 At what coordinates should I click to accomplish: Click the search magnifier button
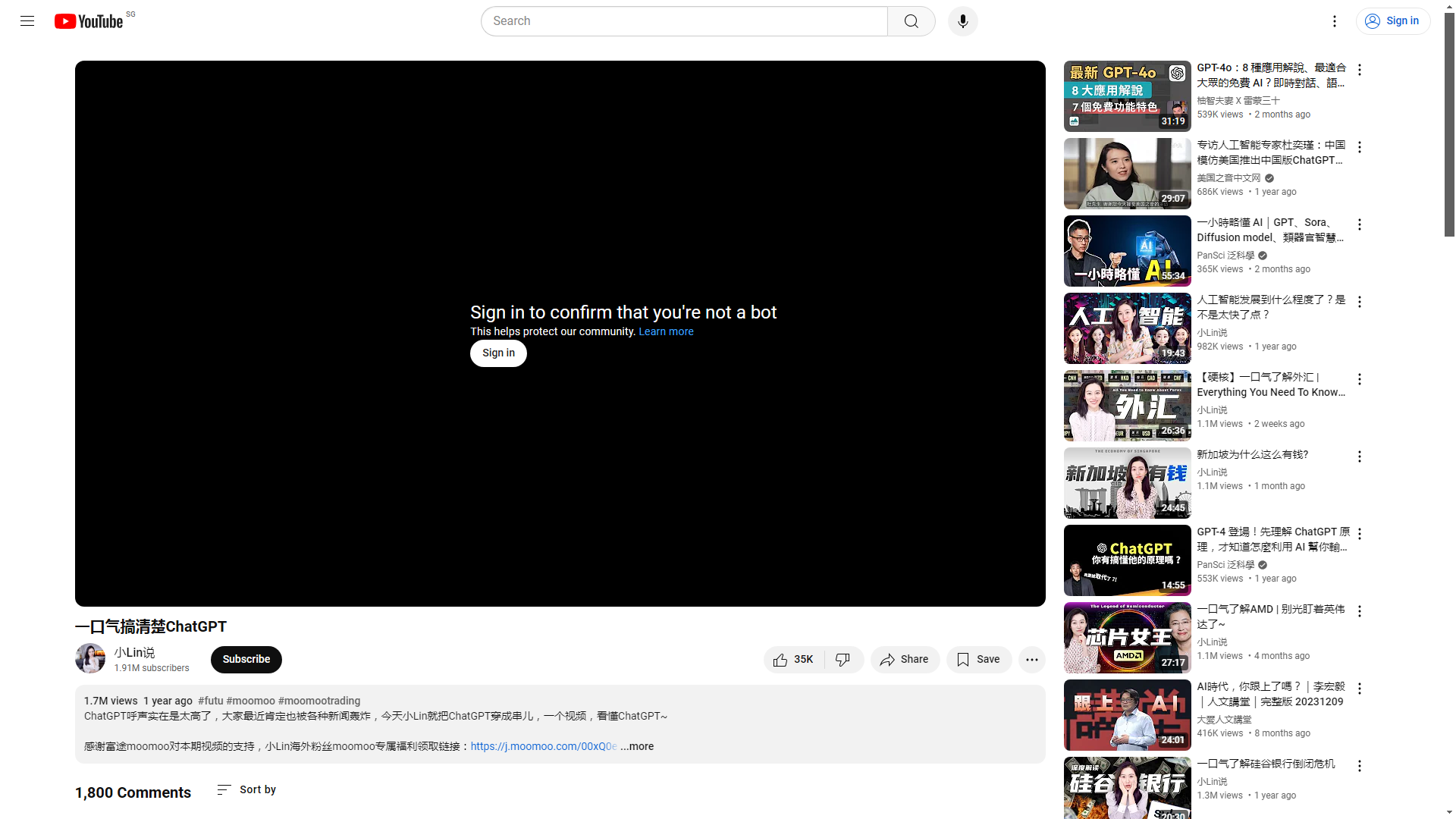(x=911, y=21)
